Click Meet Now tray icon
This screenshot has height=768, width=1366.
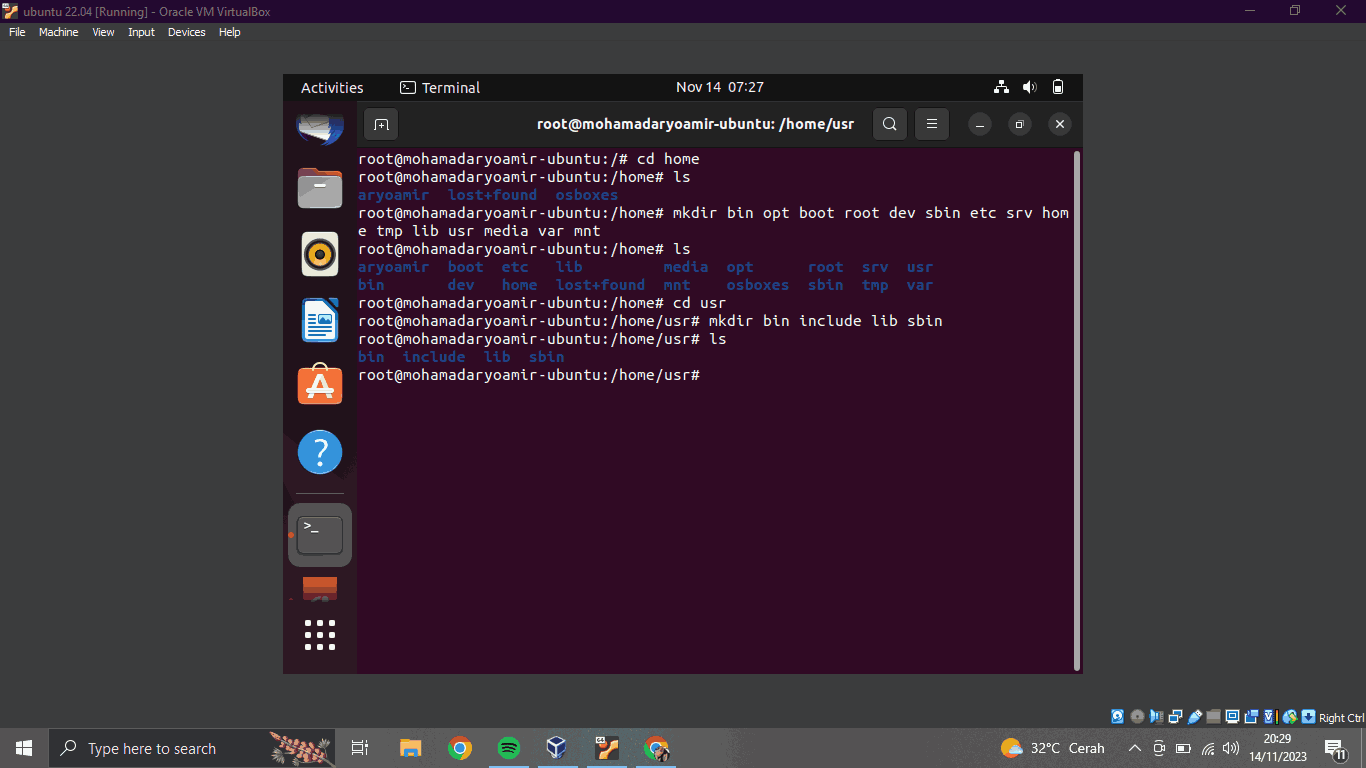(x=1159, y=748)
